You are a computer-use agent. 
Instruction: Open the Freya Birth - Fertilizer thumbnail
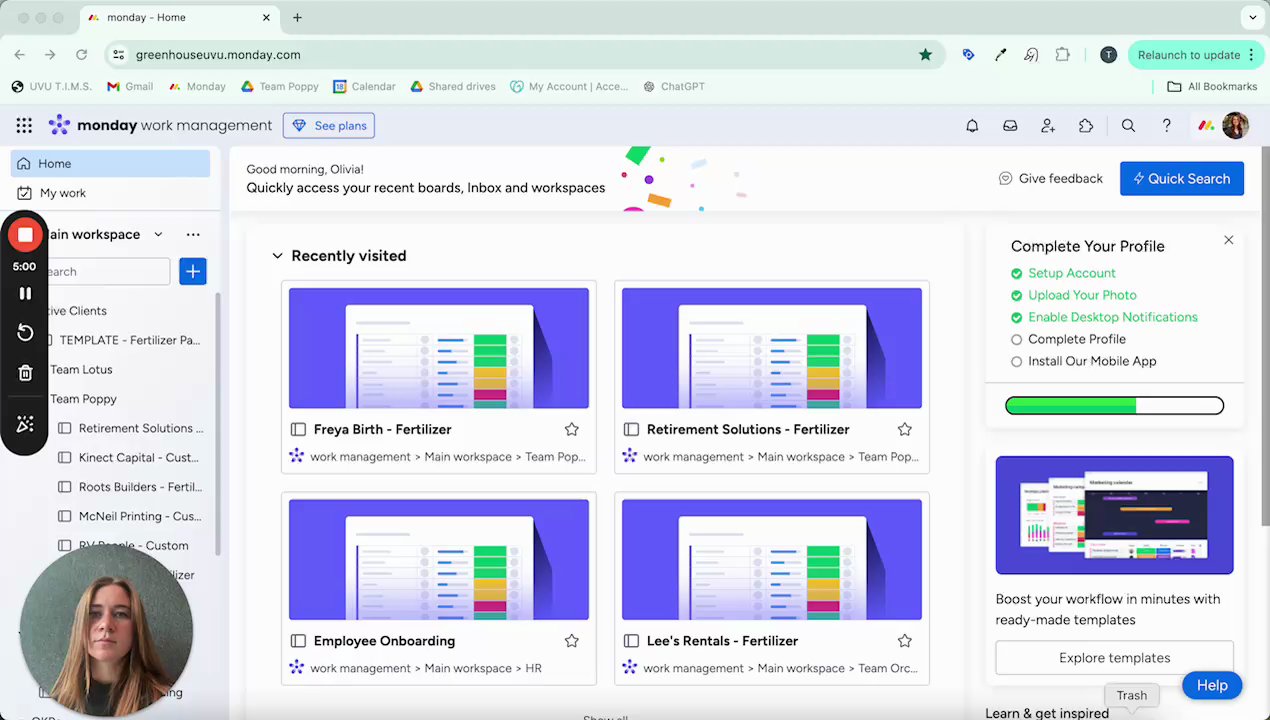click(439, 348)
